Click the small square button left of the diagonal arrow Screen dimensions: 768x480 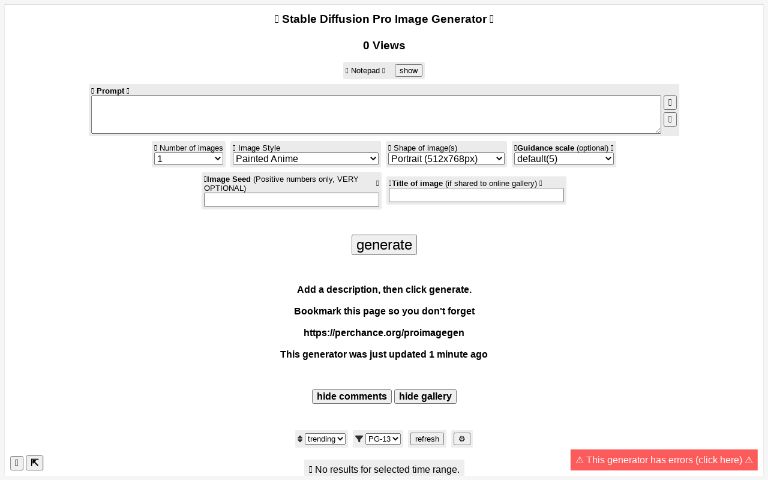coord(17,462)
